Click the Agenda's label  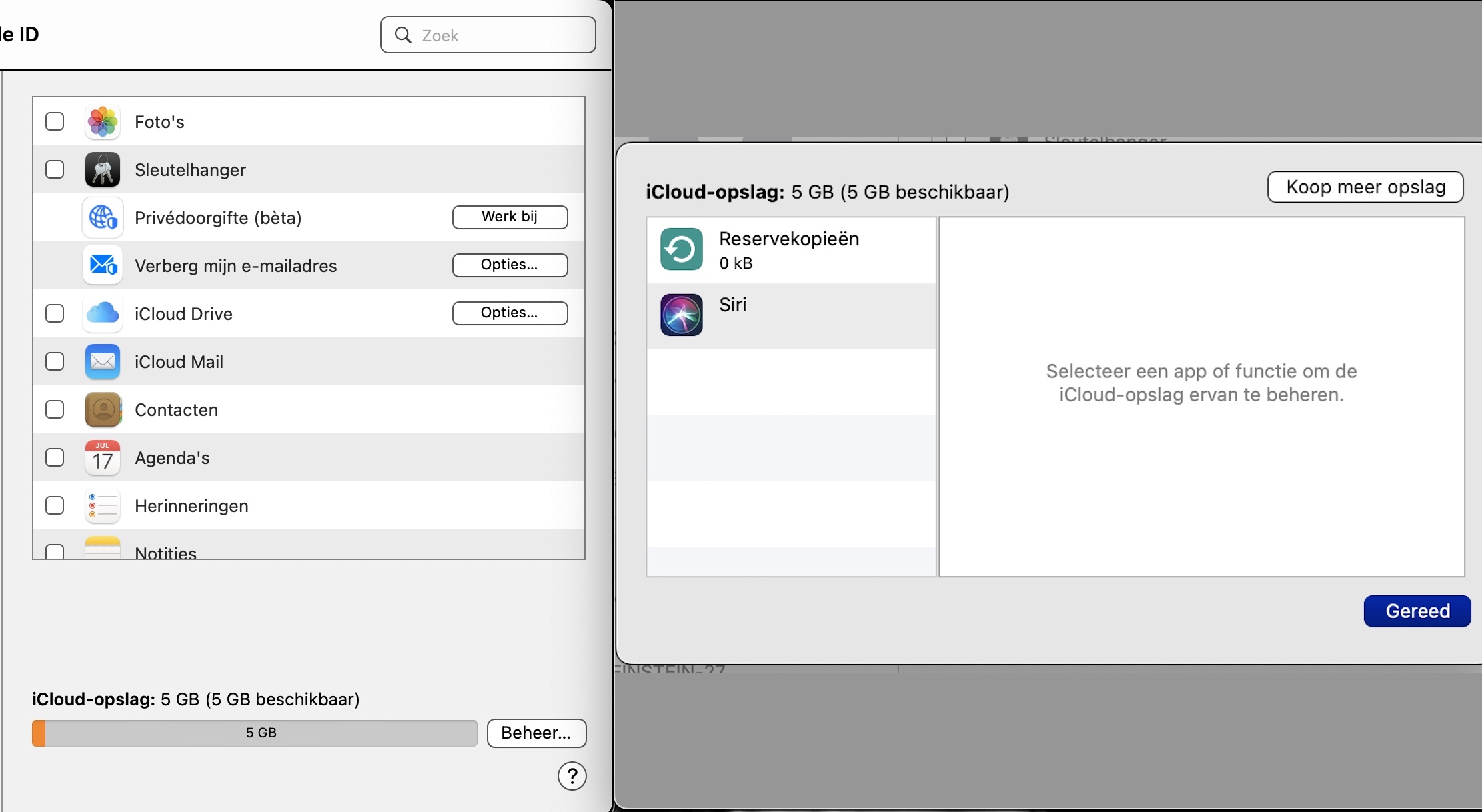pos(172,458)
